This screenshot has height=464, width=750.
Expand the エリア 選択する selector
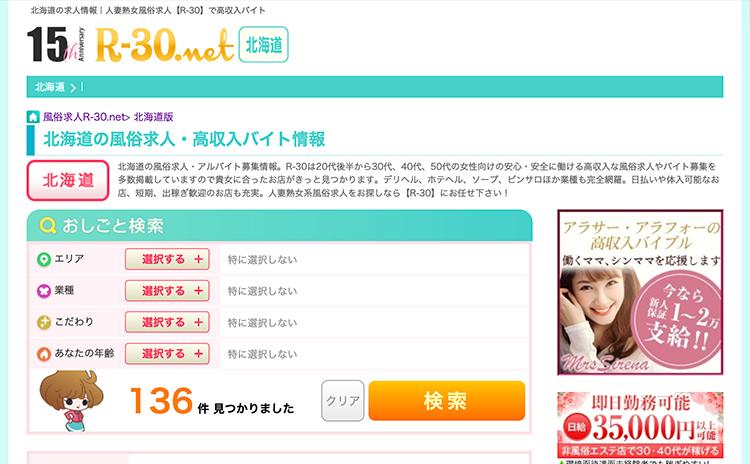pyautogui.click(x=167, y=259)
